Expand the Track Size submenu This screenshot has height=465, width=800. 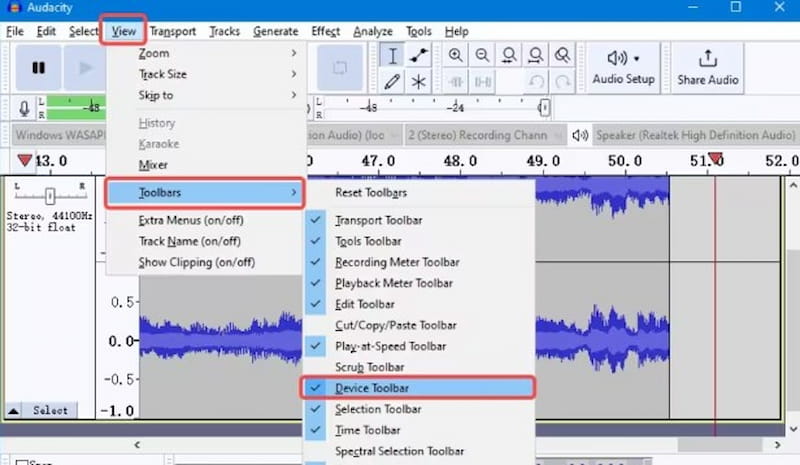206,74
